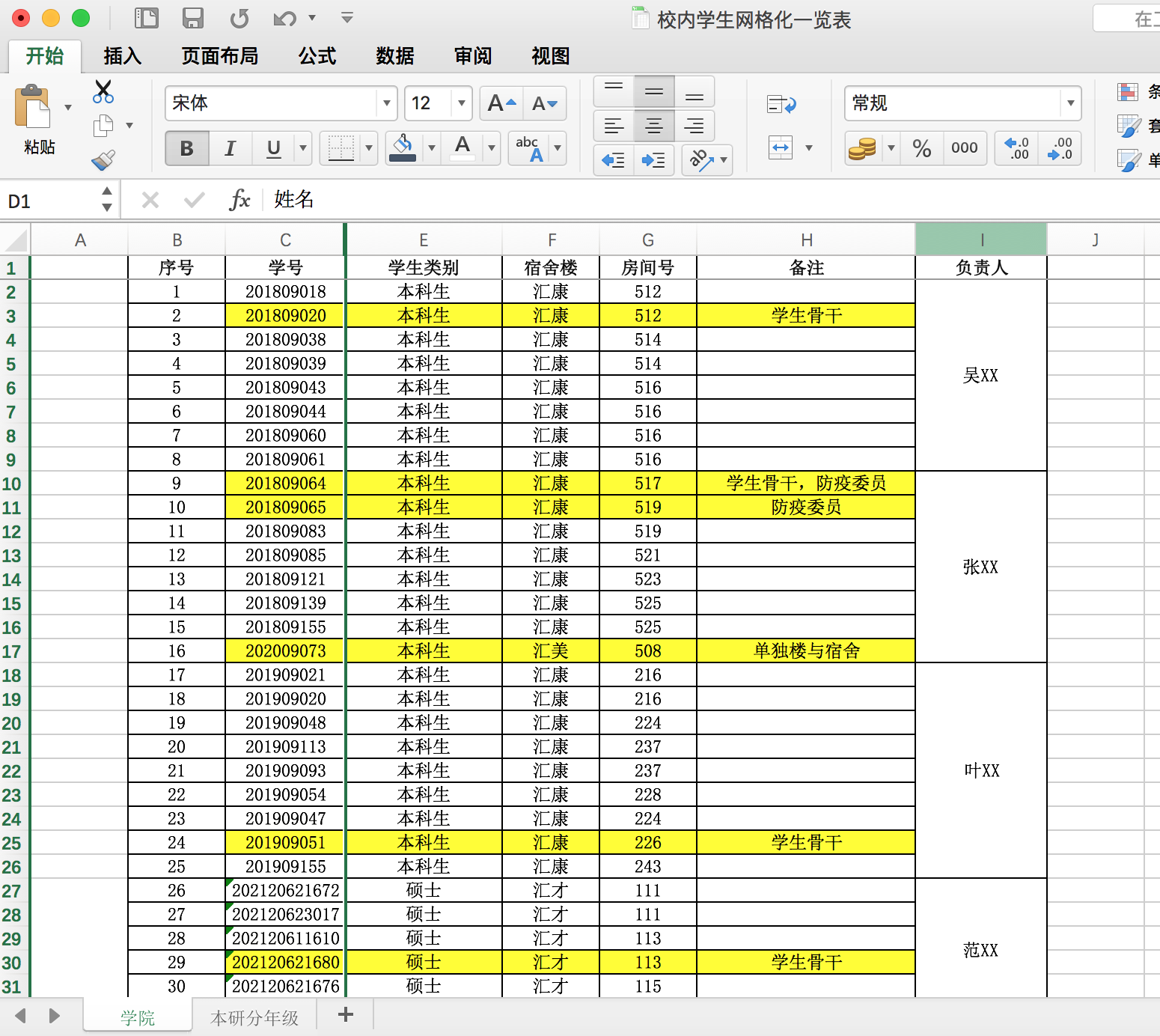Toggle bold formatting

[x=186, y=148]
